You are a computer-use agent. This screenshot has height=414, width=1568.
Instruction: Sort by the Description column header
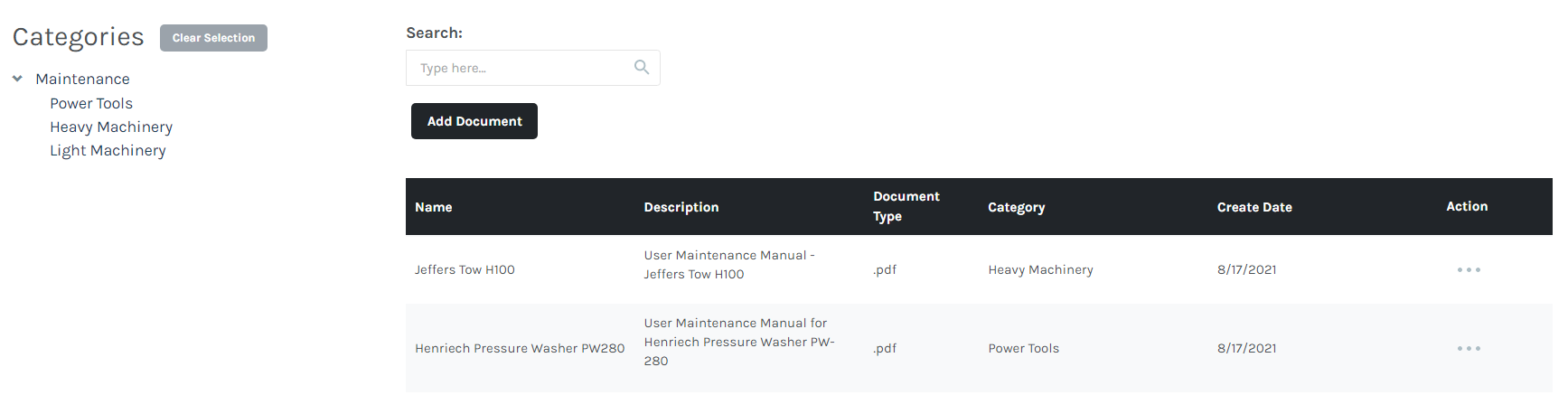pyautogui.click(x=681, y=207)
